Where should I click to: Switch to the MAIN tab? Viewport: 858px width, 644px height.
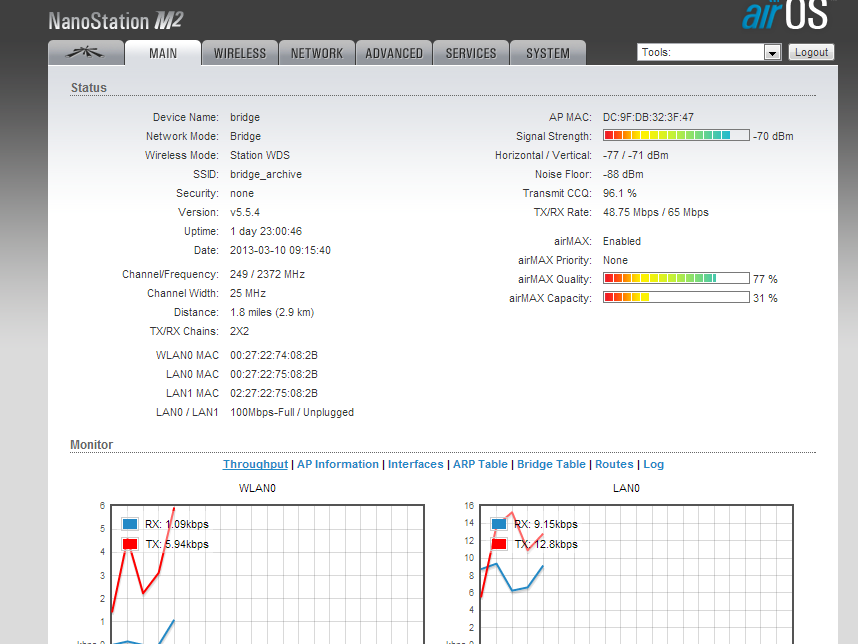[x=163, y=53]
